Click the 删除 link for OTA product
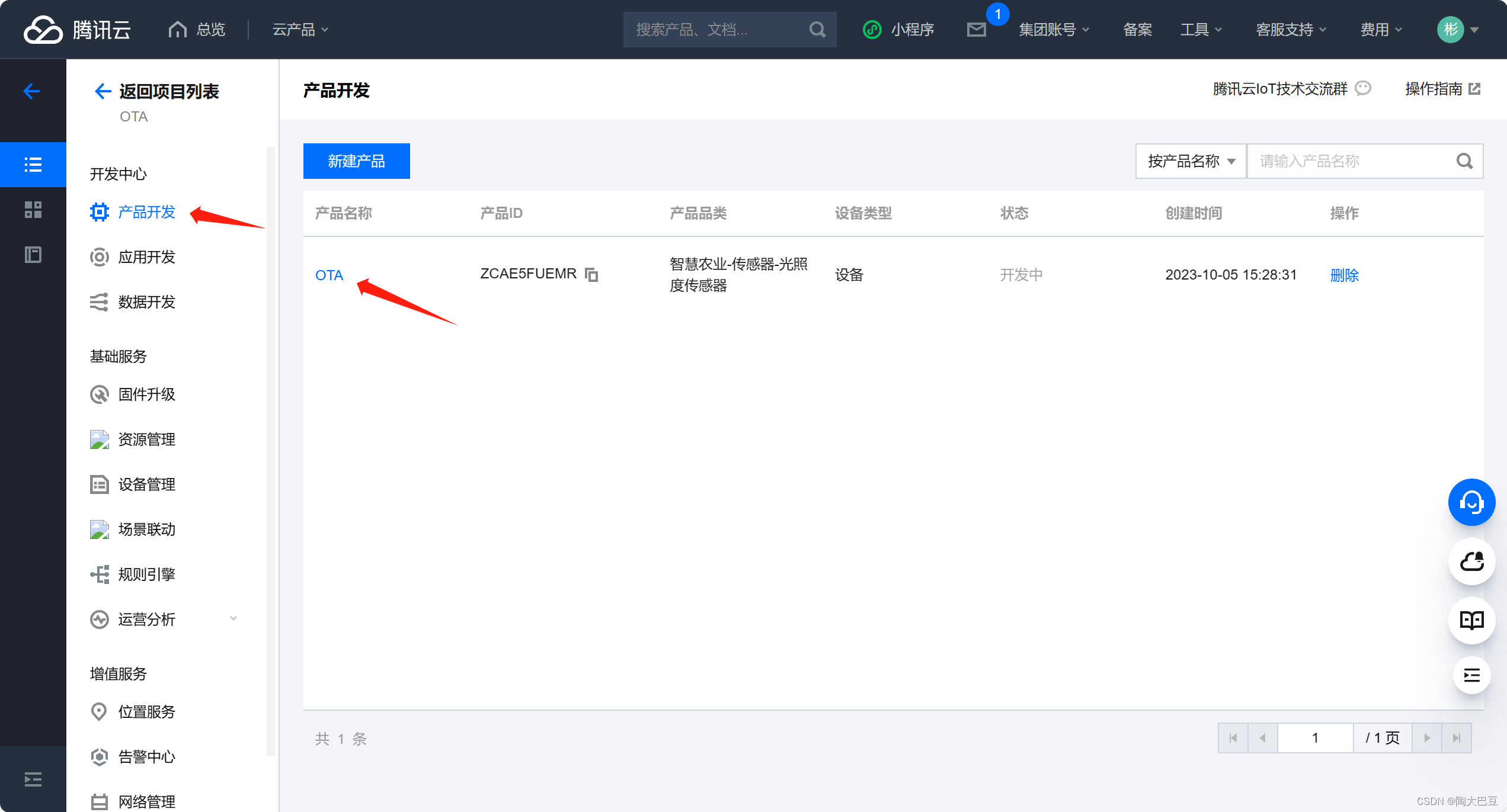 pos(1344,275)
